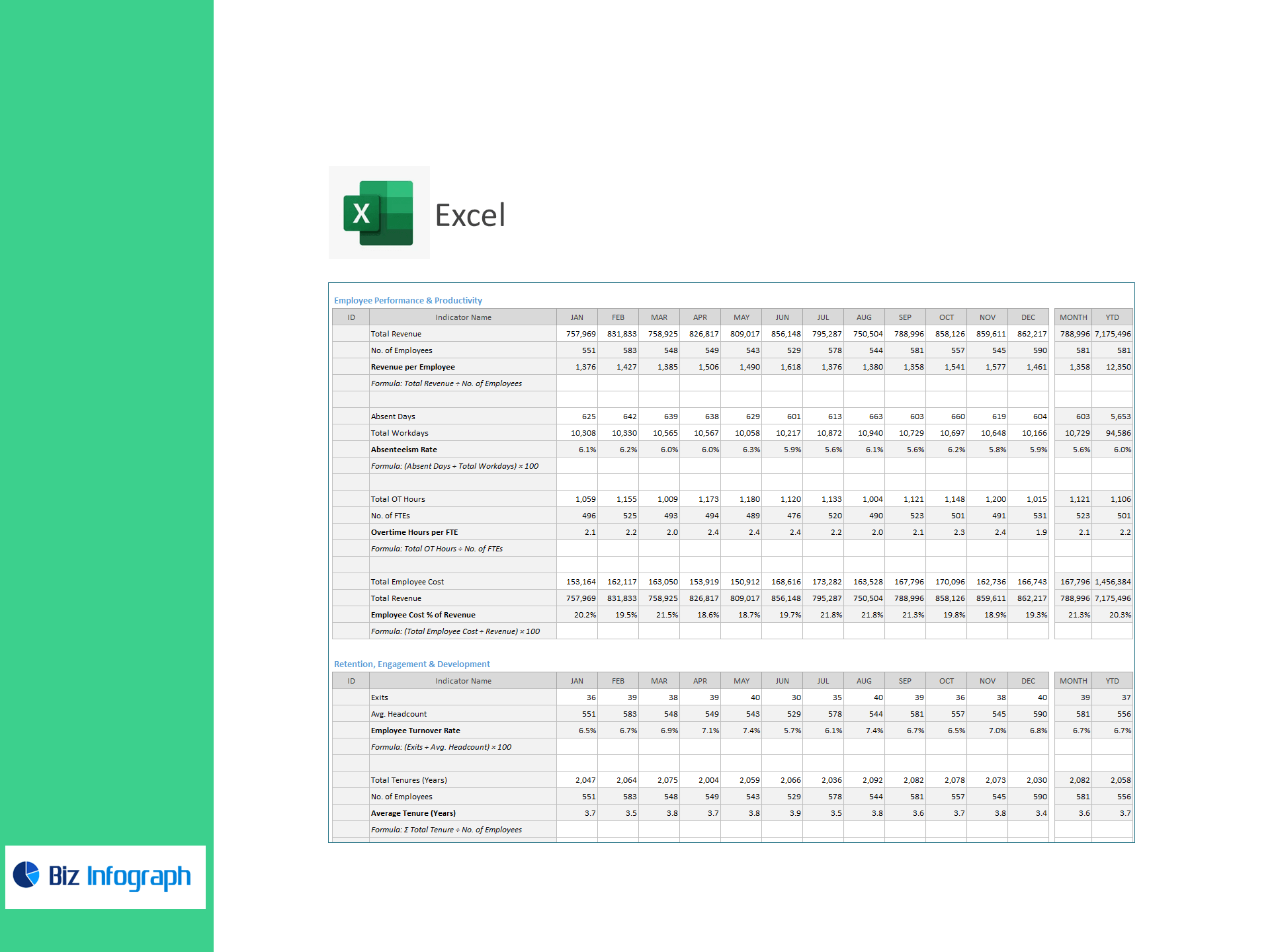Click the Total Employee Cost YTD cell 1,456,384
The width and height of the screenshot is (1270, 952).
(1112, 582)
